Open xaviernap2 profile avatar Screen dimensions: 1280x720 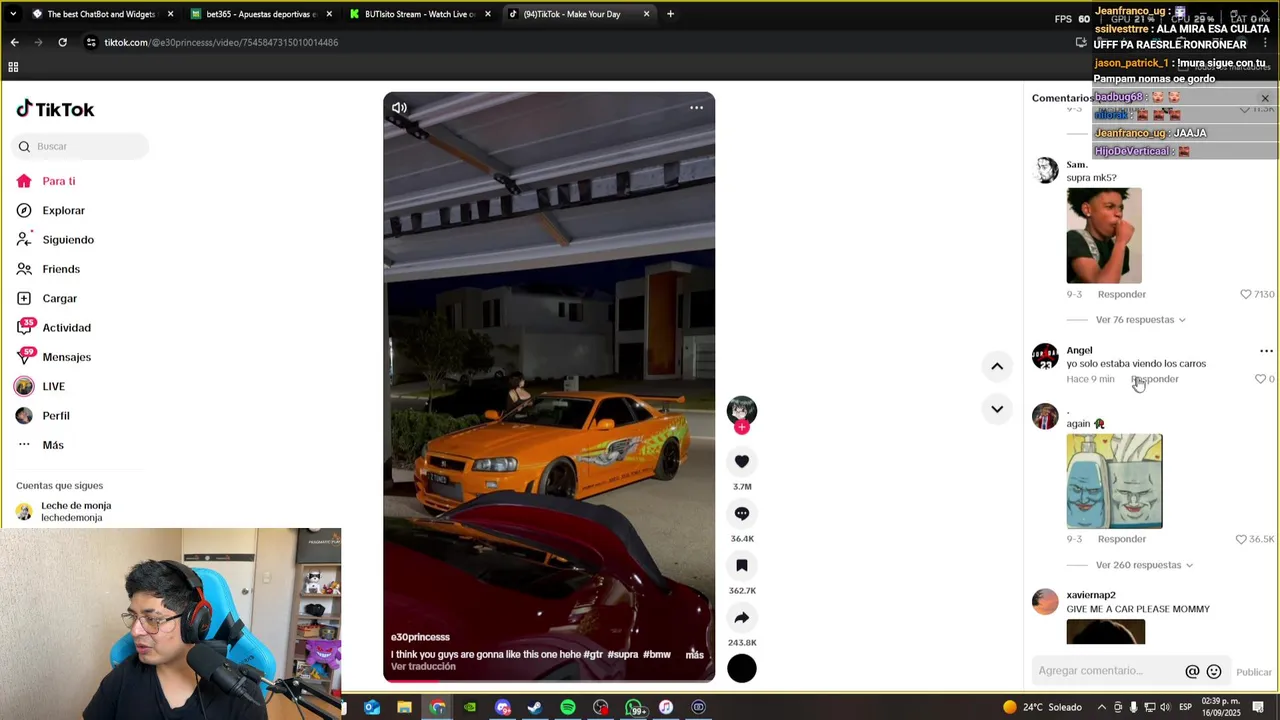coord(1045,602)
